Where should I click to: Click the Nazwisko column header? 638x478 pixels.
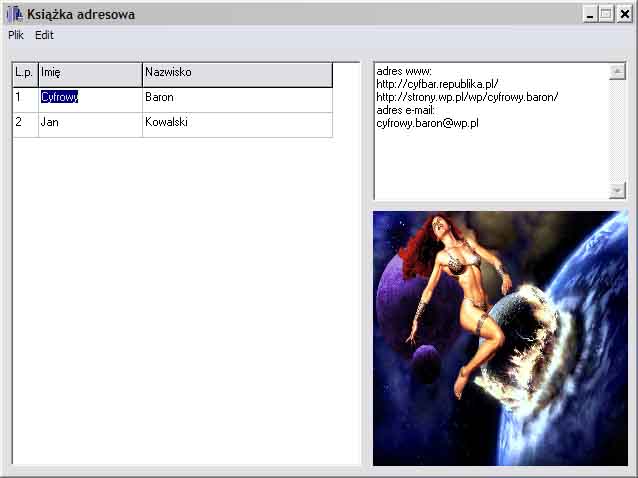tap(238, 74)
